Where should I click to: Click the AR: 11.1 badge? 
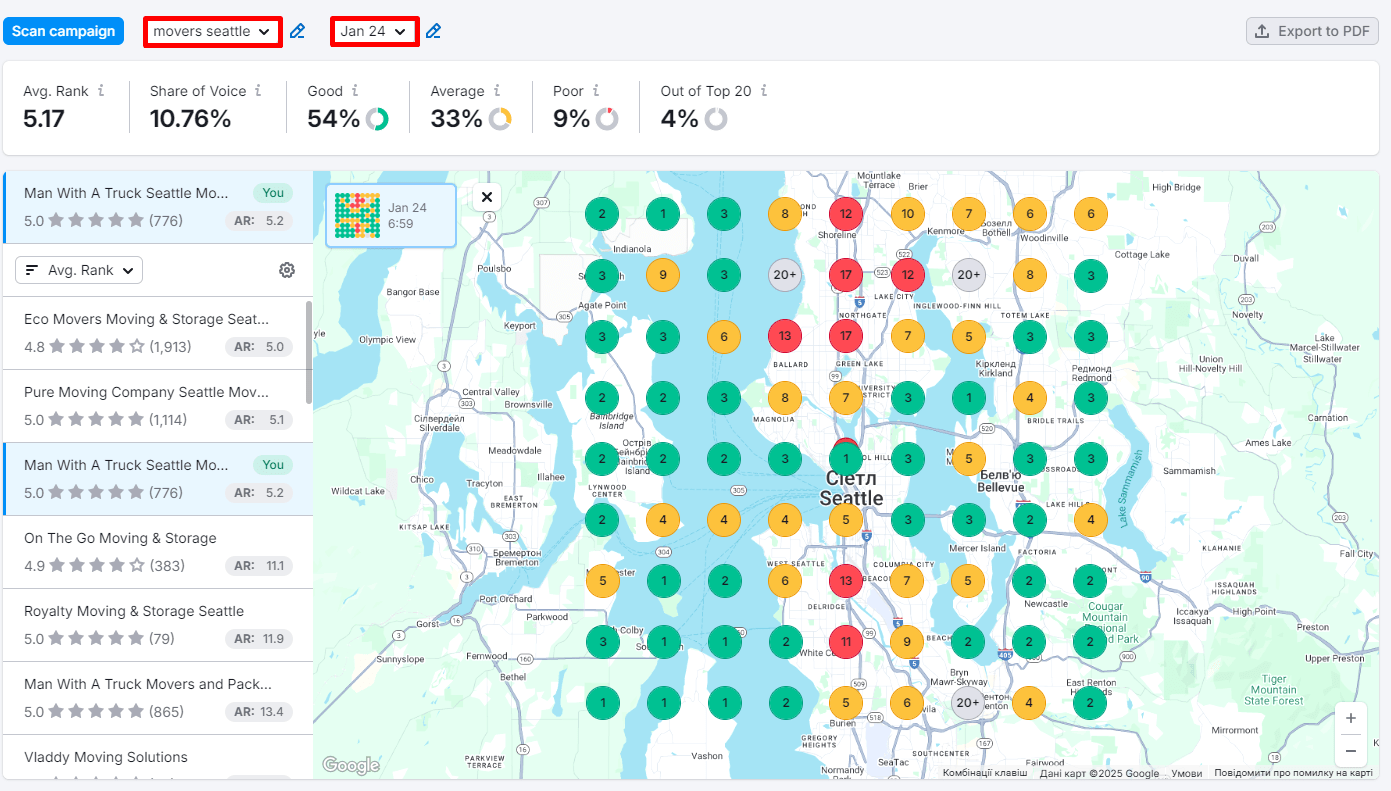pos(259,566)
